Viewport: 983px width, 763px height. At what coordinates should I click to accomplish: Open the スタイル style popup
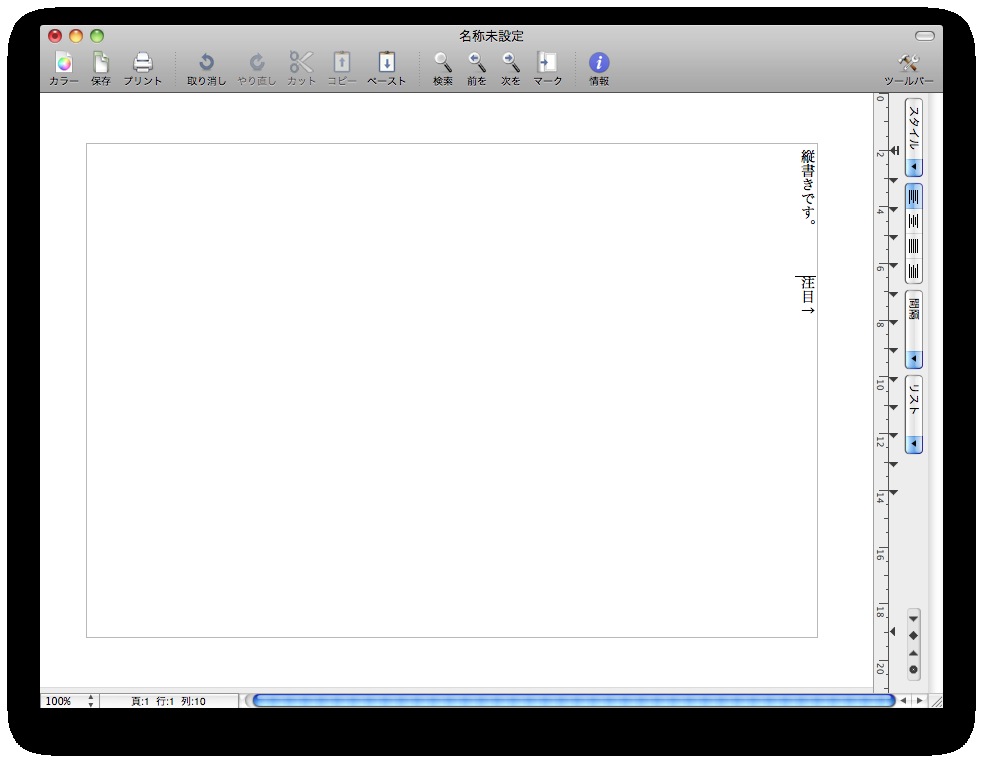click(x=913, y=137)
